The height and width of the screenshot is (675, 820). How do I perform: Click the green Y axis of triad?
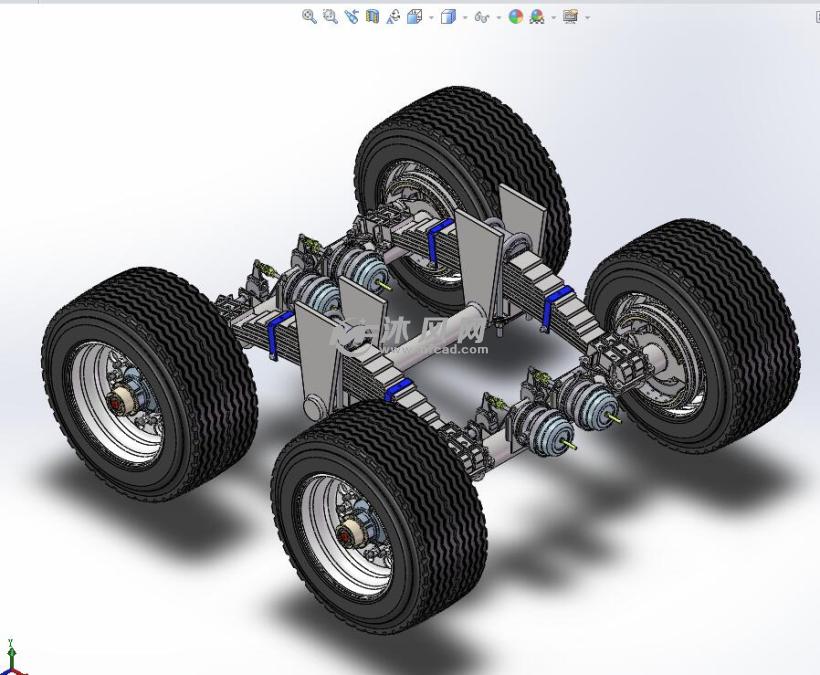pyautogui.click(x=11, y=650)
